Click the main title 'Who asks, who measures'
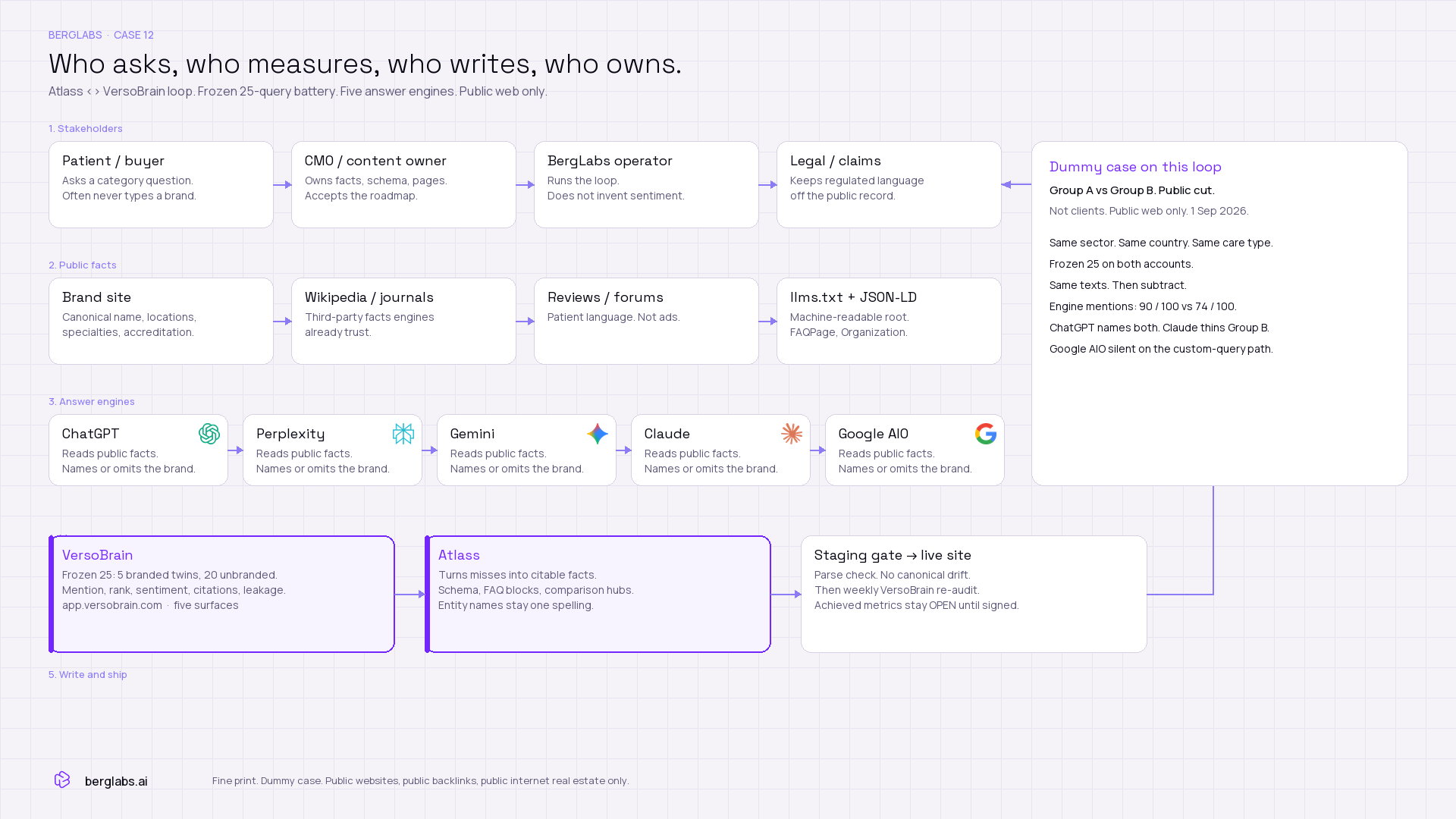The image size is (1456, 819). coord(365,64)
